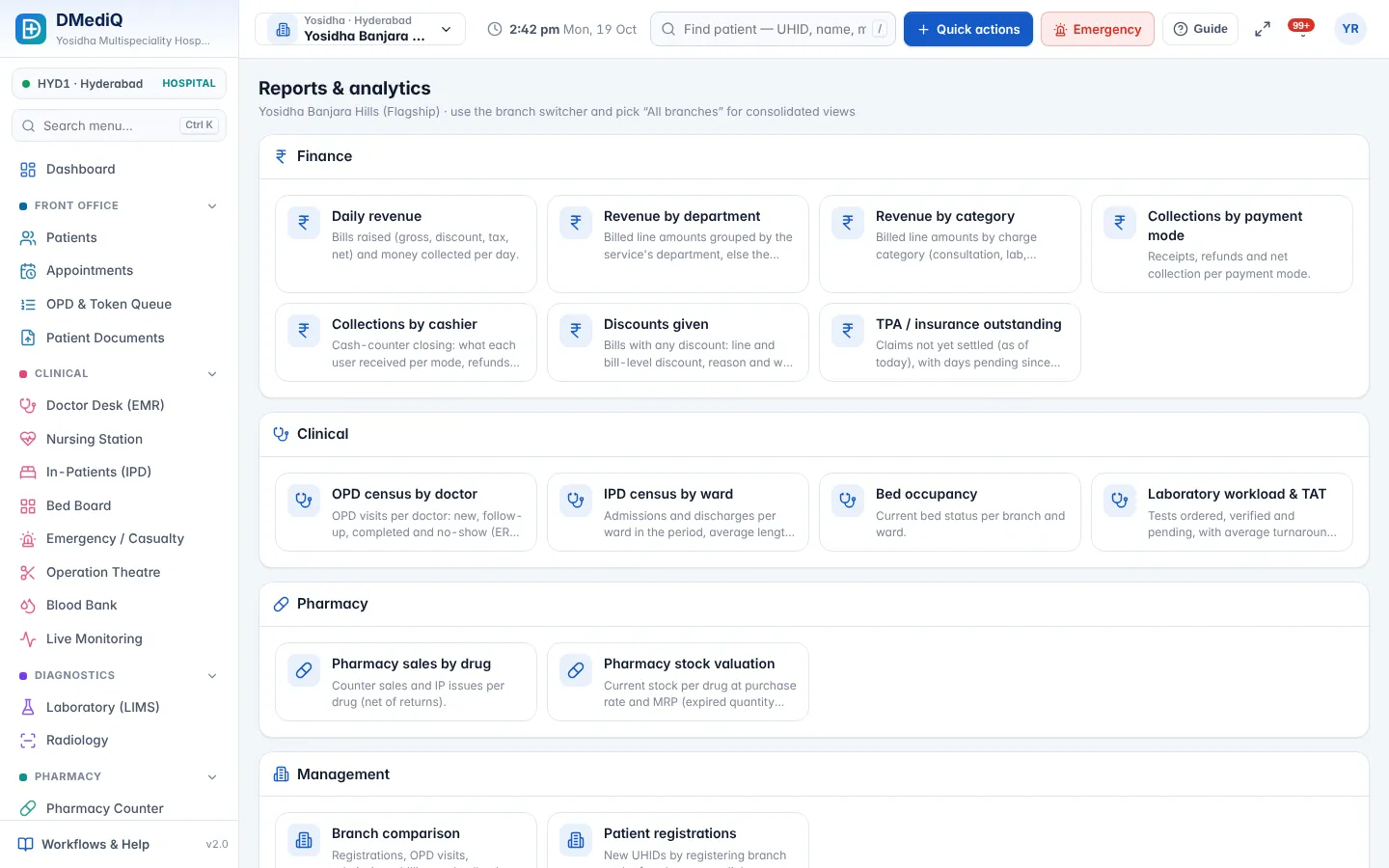Collapse the FRONT OFFICE section chevron
Image resolution: width=1389 pixels, height=868 pixels.
(x=212, y=206)
